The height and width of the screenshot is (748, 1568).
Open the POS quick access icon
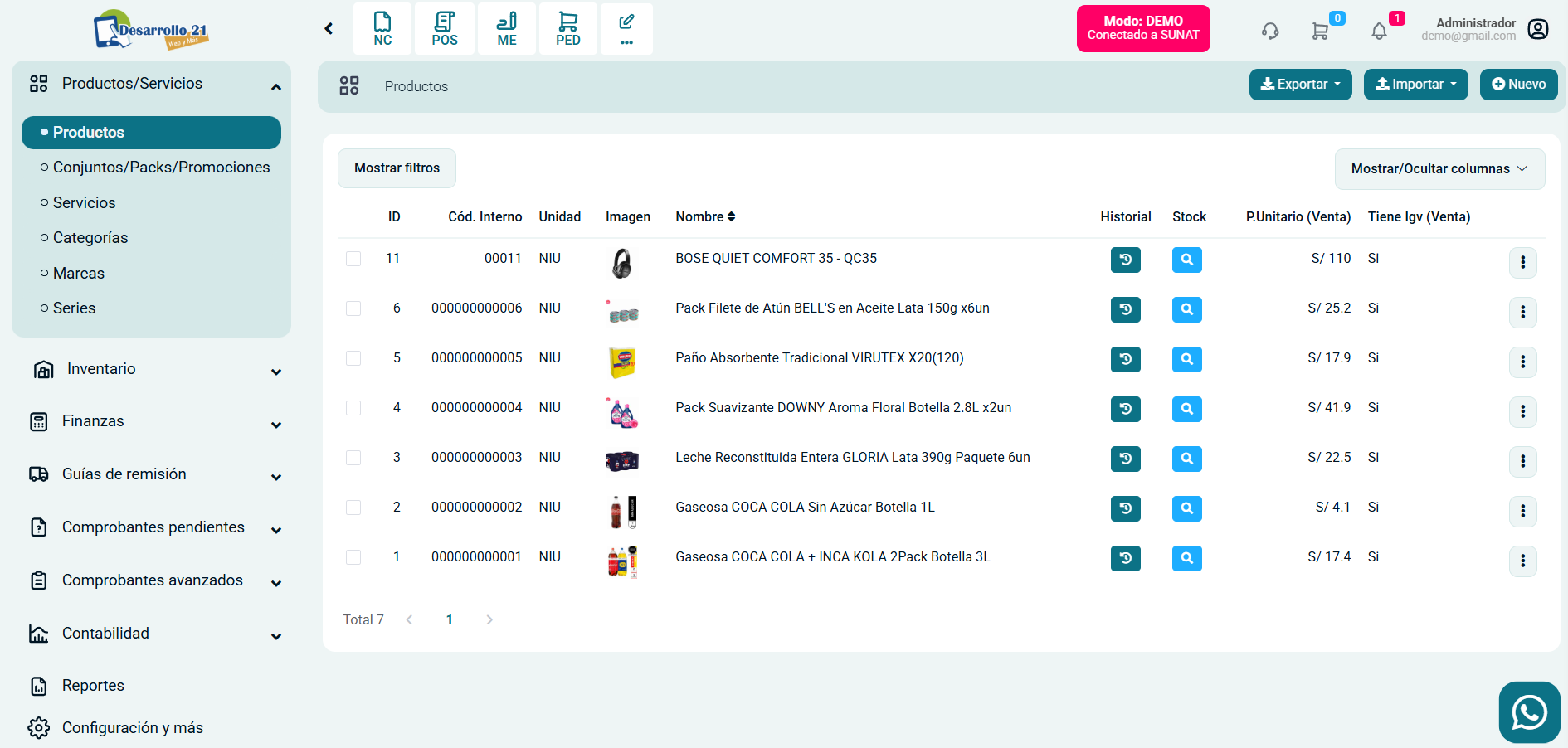pos(444,29)
